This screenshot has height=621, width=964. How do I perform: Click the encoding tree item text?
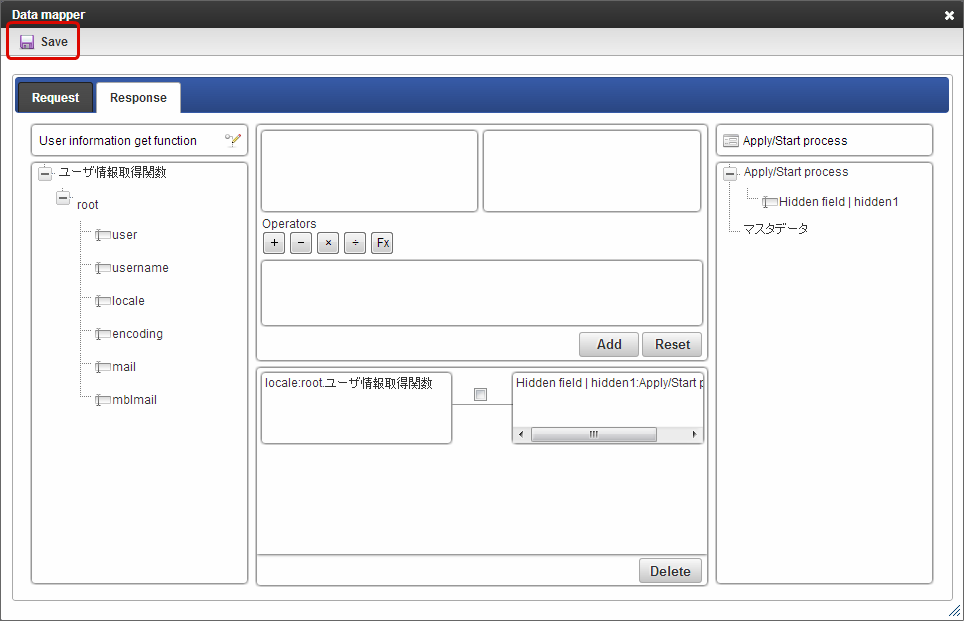tap(137, 334)
